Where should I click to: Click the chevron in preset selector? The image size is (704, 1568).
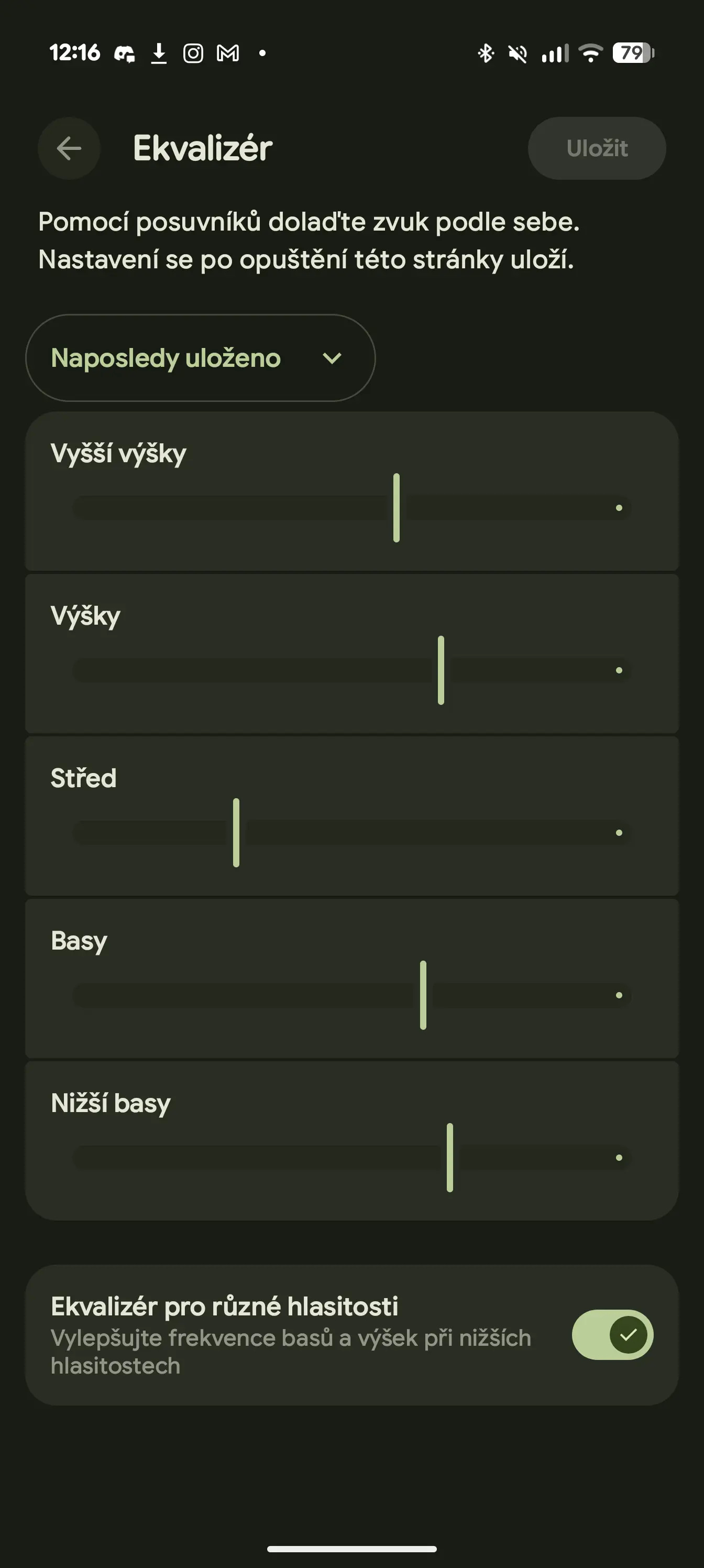[x=332, y=358]
